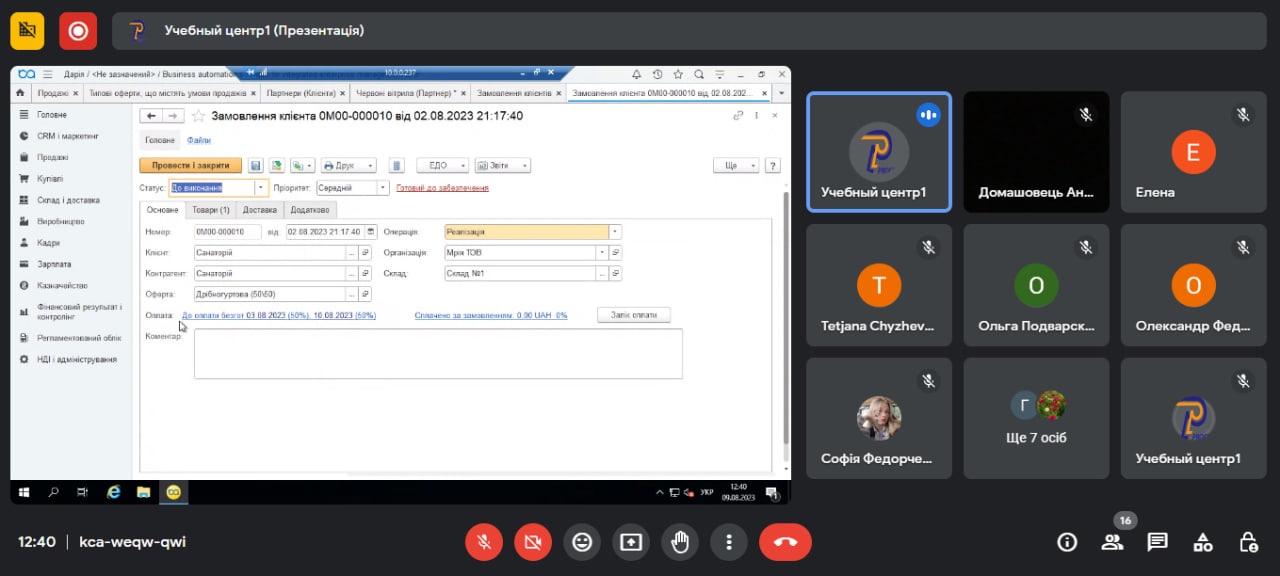Open meeting details info icon
This screenshot has width=1280, height=576.
pyautogui.click(x=1067, y=542)
